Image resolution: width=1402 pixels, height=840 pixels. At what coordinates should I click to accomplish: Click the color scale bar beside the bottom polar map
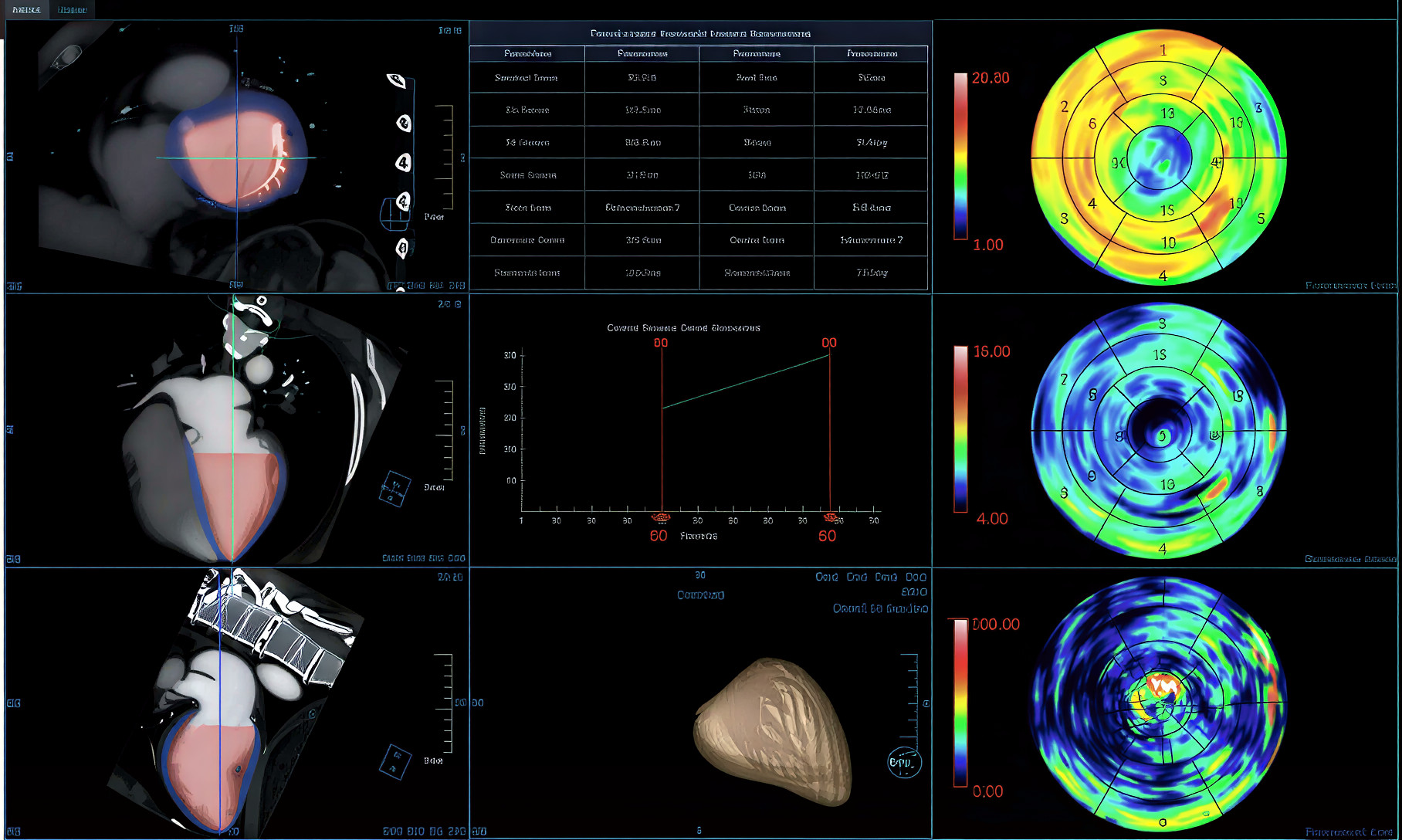[960, 703]
